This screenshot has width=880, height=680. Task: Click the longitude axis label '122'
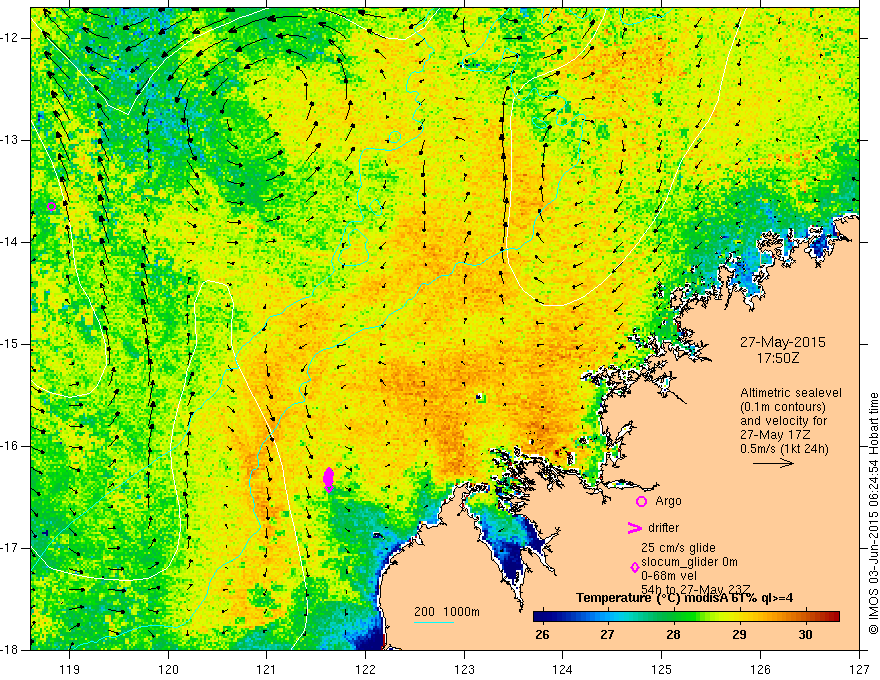(365, 669)
